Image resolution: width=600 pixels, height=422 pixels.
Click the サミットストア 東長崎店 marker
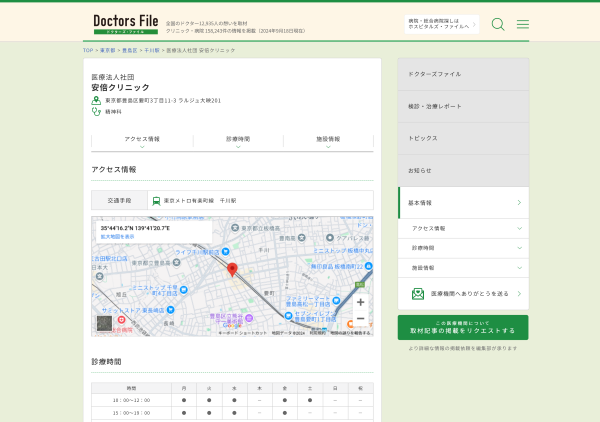[x=171, y=310]
